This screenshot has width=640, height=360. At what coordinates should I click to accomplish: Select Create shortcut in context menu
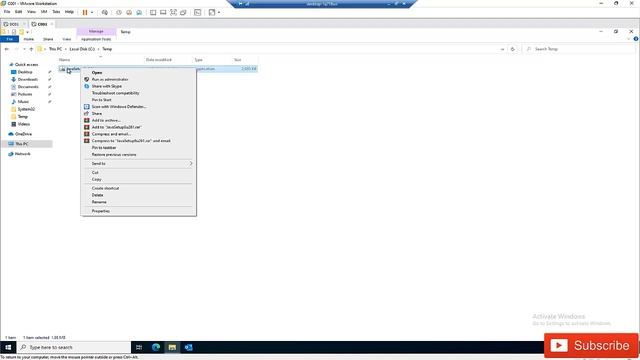[138, 188]
